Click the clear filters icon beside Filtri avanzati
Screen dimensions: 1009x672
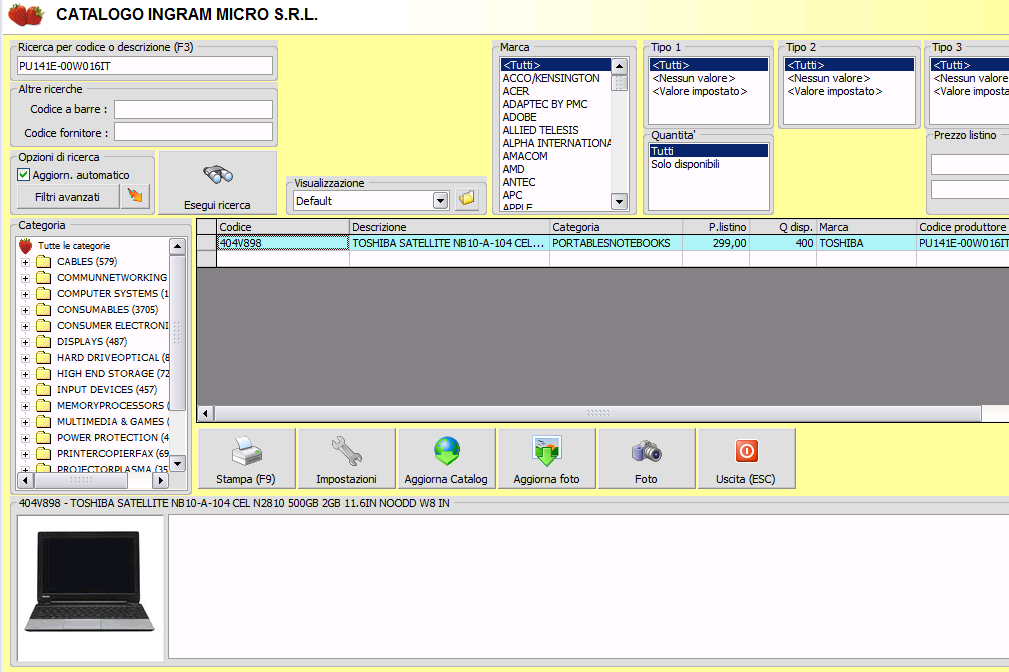[x=135, y=196]
